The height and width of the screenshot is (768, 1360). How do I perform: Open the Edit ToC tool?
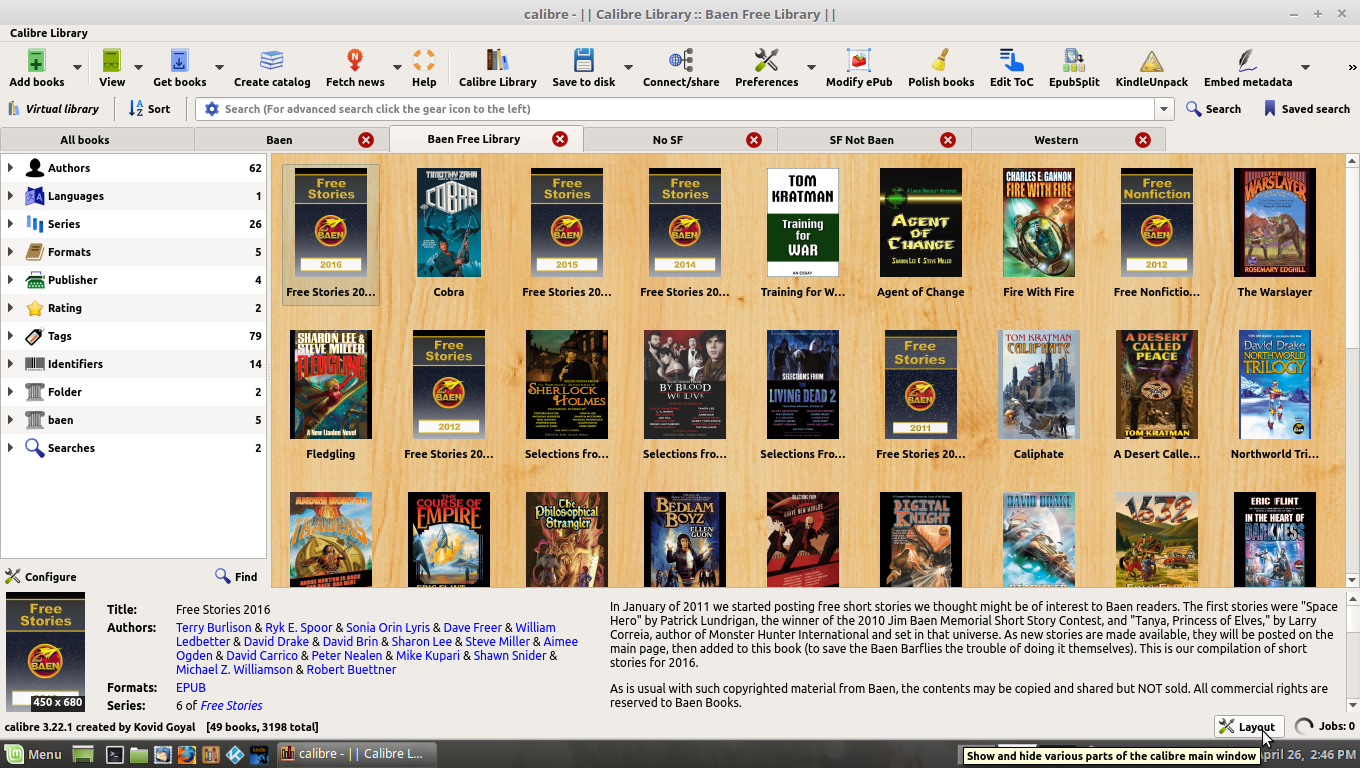coord(1011,67)
